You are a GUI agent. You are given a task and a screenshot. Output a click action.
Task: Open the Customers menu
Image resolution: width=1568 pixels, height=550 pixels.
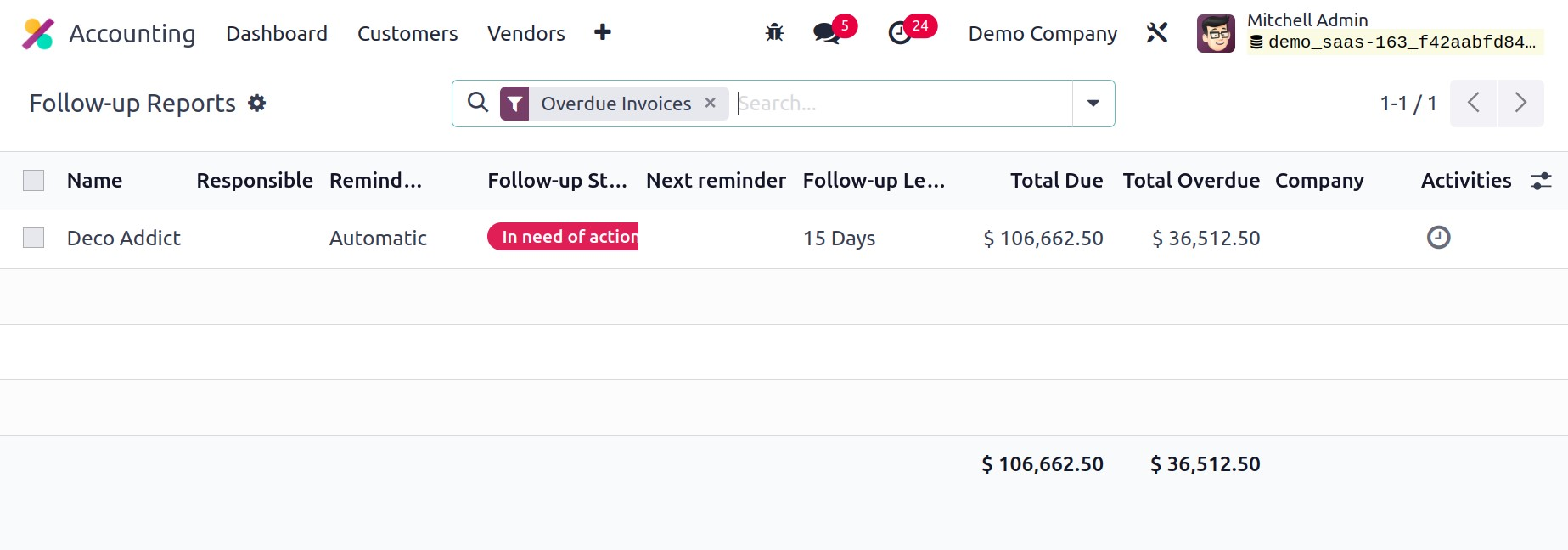point(407,33)
